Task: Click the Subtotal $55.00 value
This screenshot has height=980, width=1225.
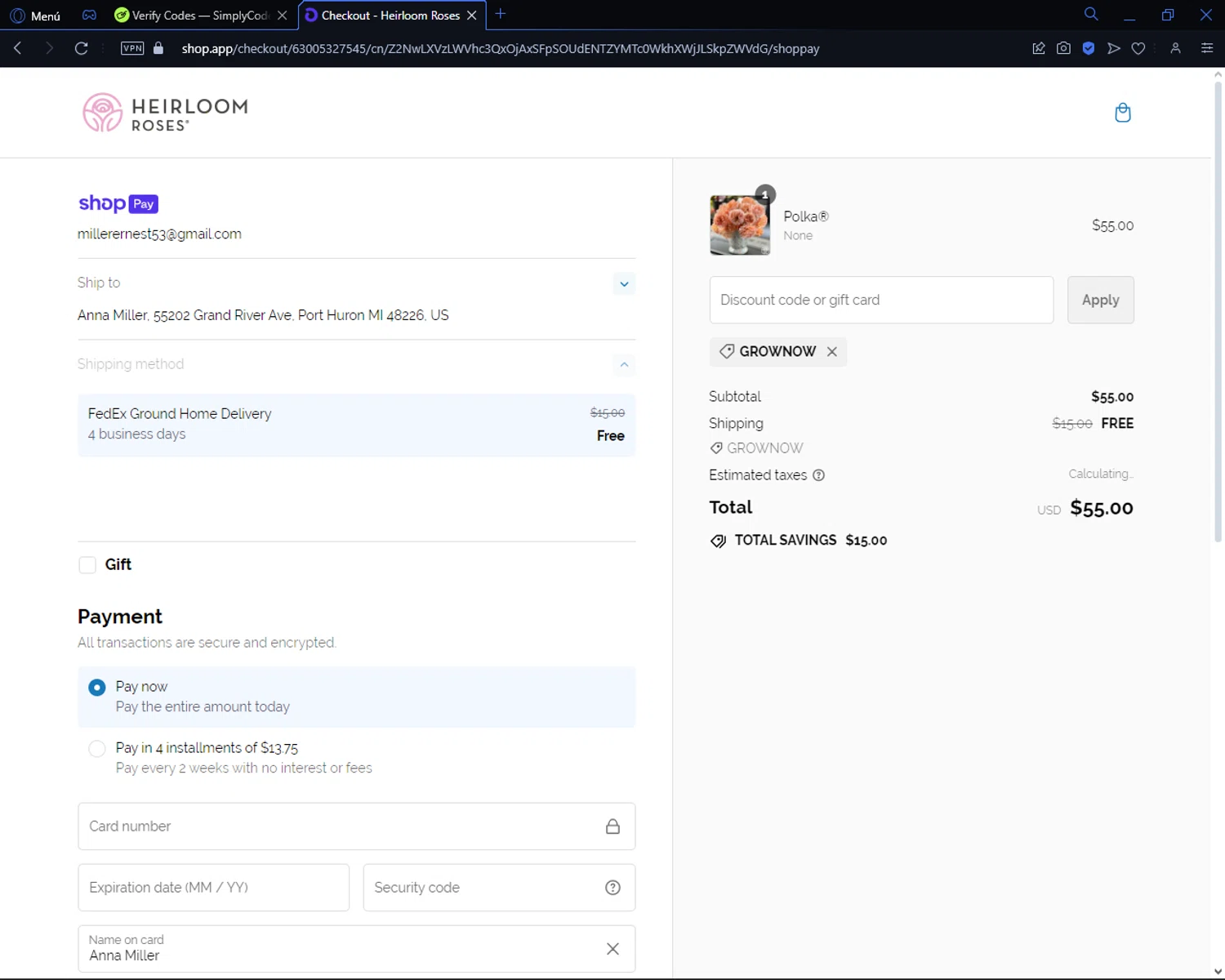Action: pos(1112,397)
